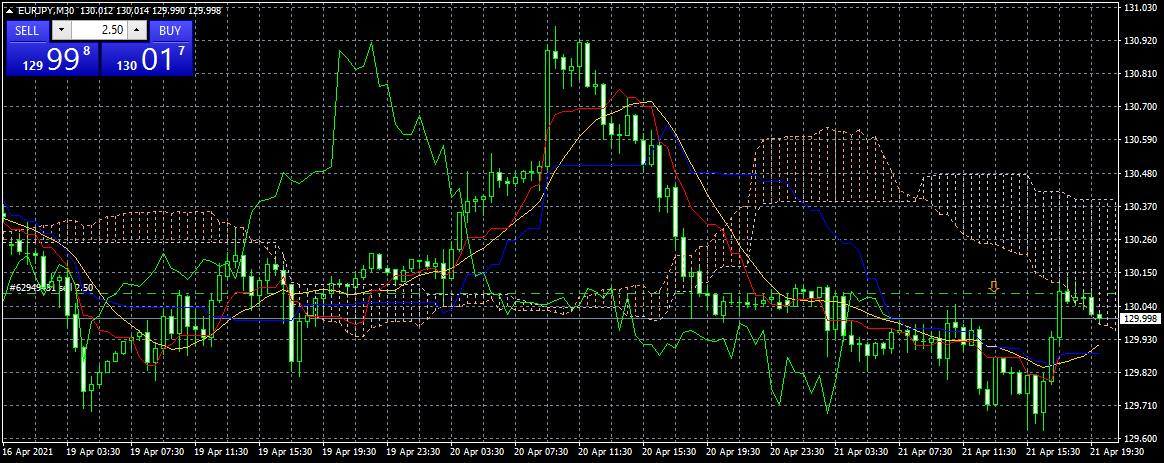
Task: Click the 20 Apr 07:30 time label
Action: pos(541,452)
